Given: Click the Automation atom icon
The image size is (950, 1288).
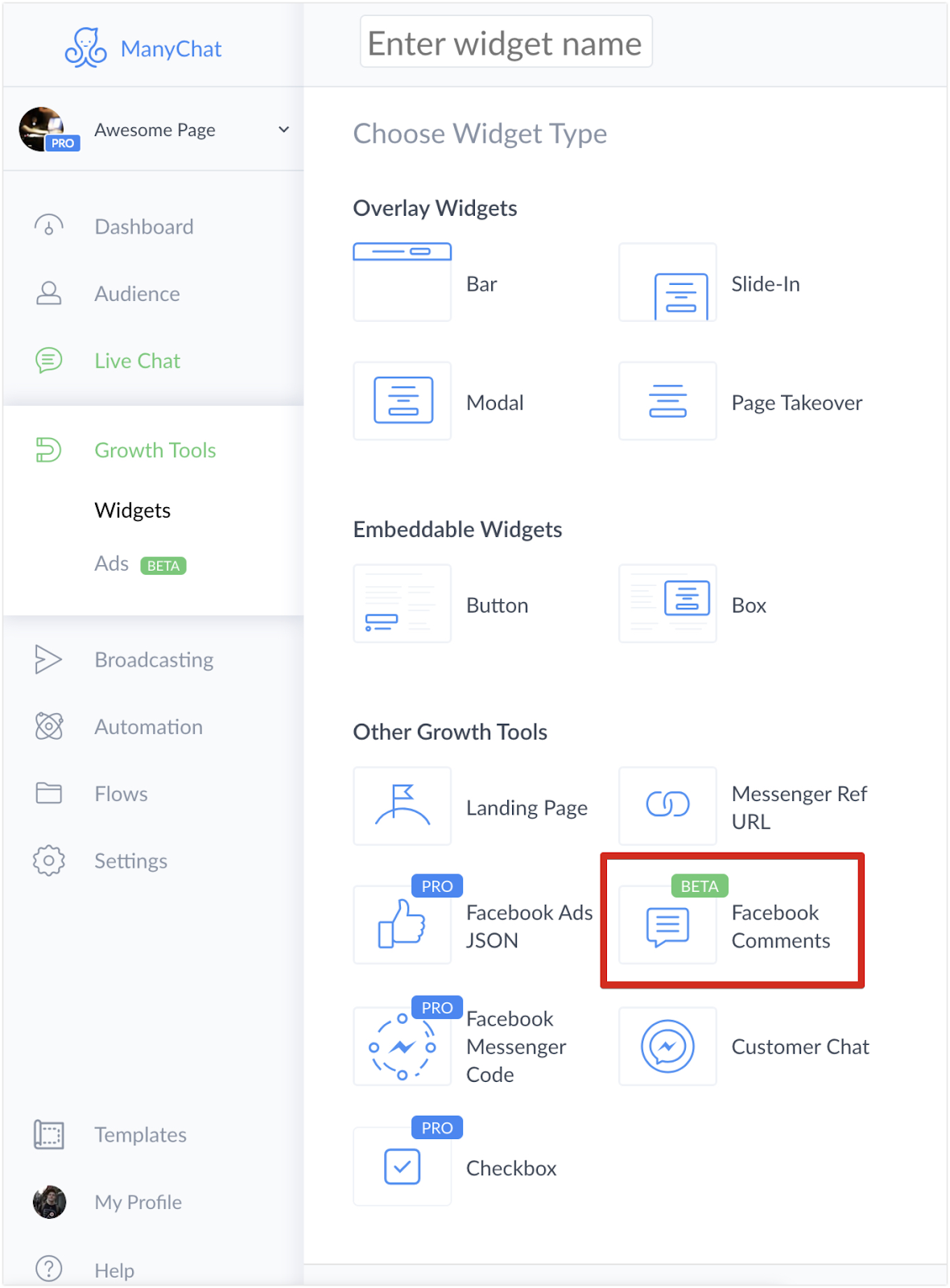Looking at the screenshot, I should (x=49, y=726).
